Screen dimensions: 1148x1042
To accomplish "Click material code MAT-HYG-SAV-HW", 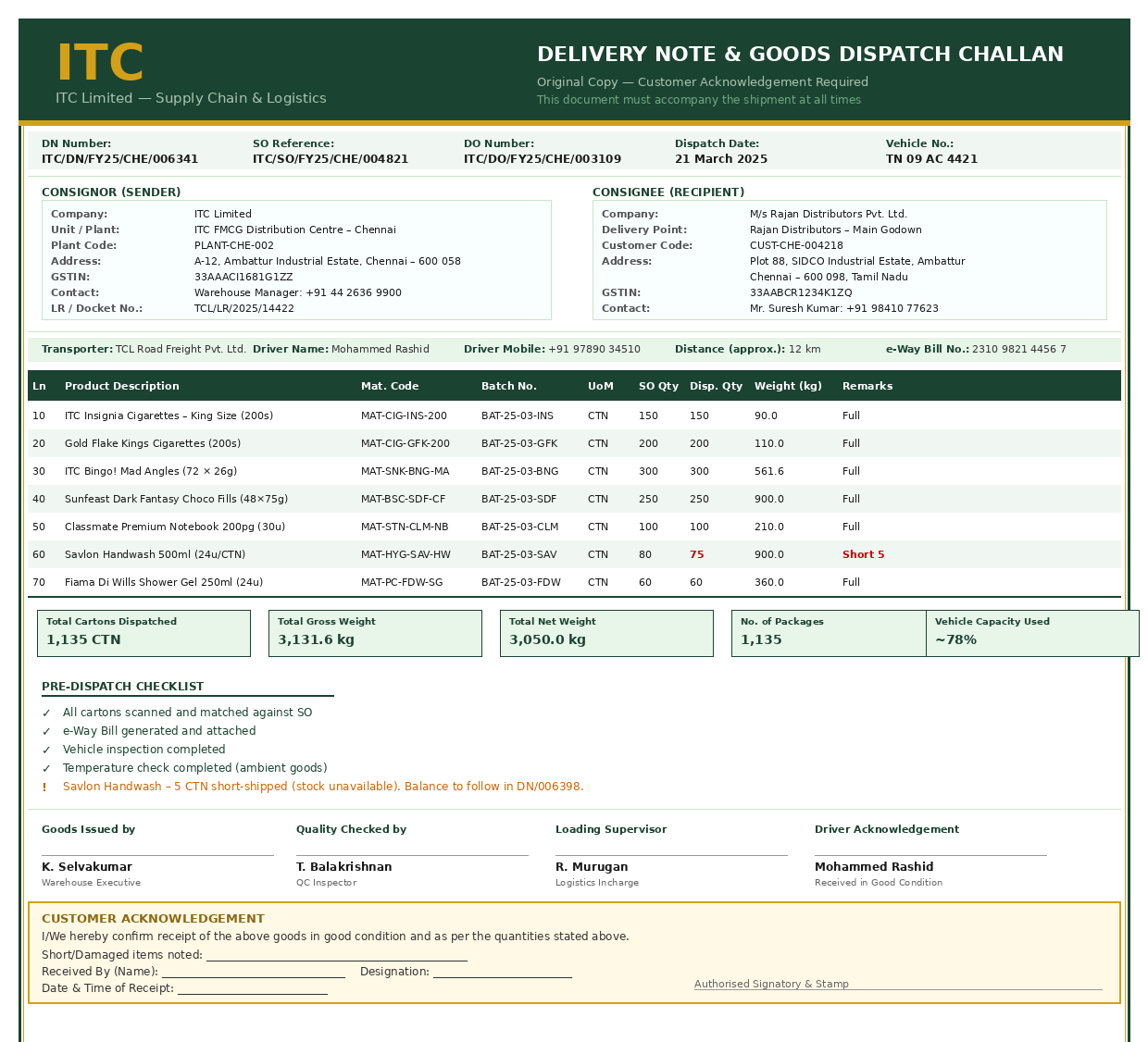I will 406,554.
